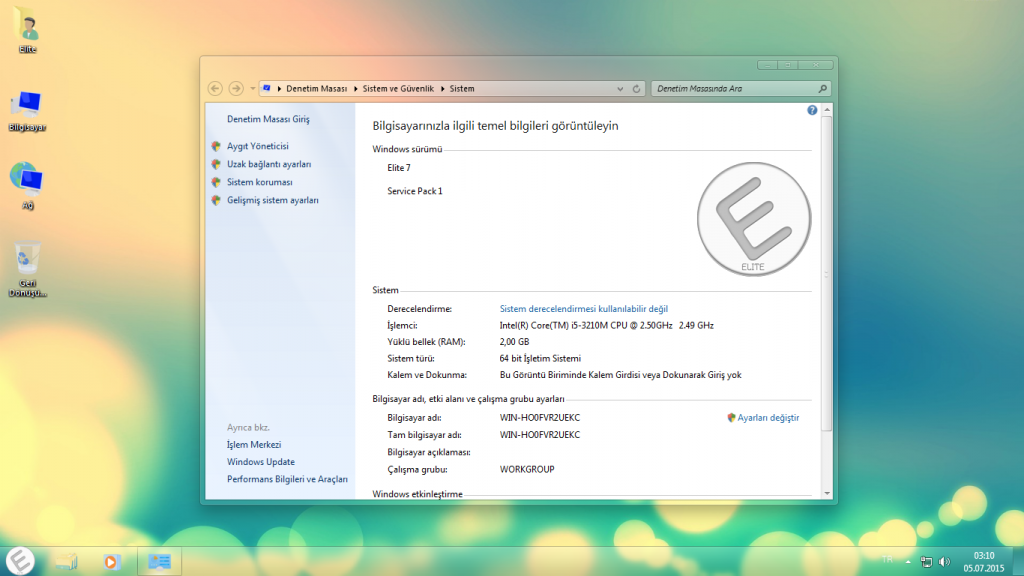The image size is (1024, 576).
Task: Expand arrow before Denetim Masası breadcrumb
Action: pyautogui.click(x=279, y=89)
